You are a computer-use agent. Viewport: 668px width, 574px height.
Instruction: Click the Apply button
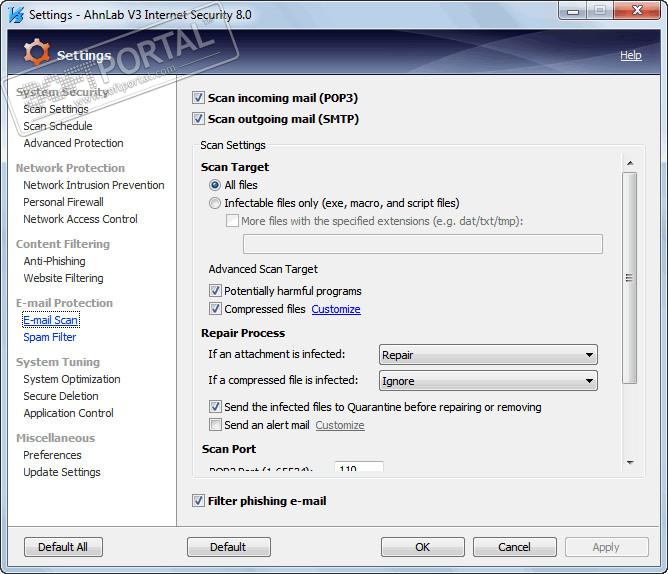point(607,547)
